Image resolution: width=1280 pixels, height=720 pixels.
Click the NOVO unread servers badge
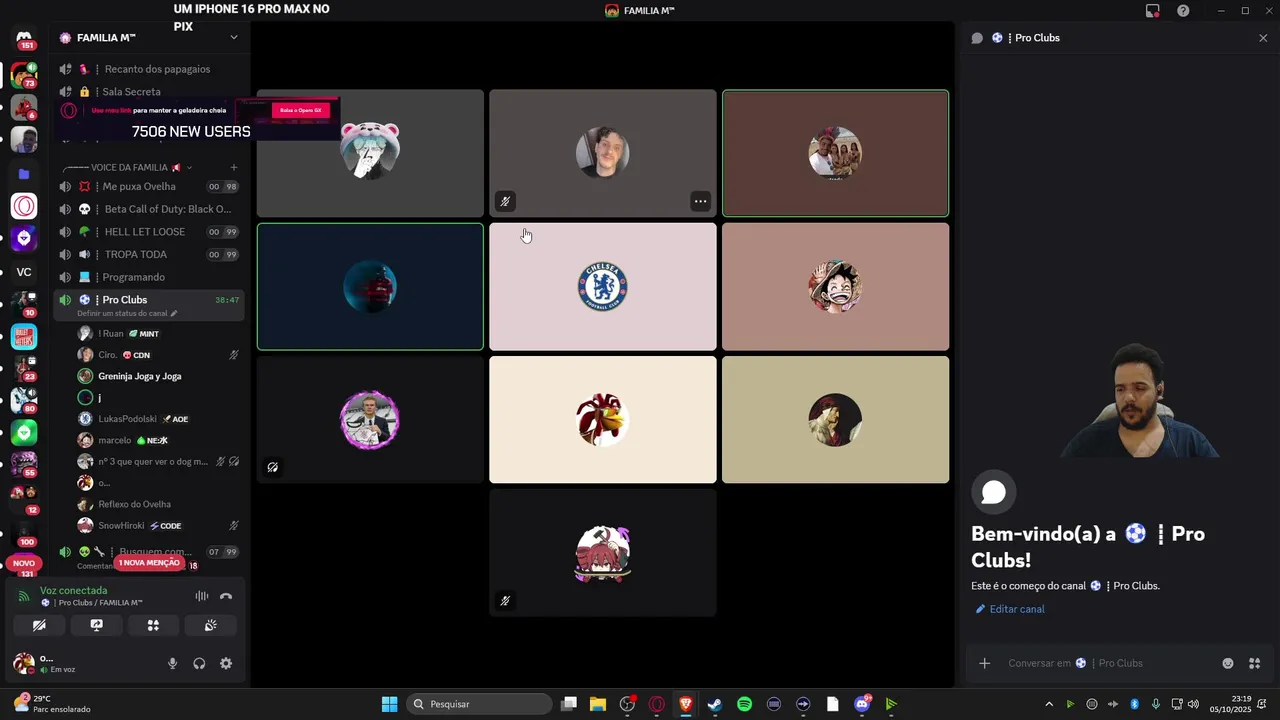[24, 563]
